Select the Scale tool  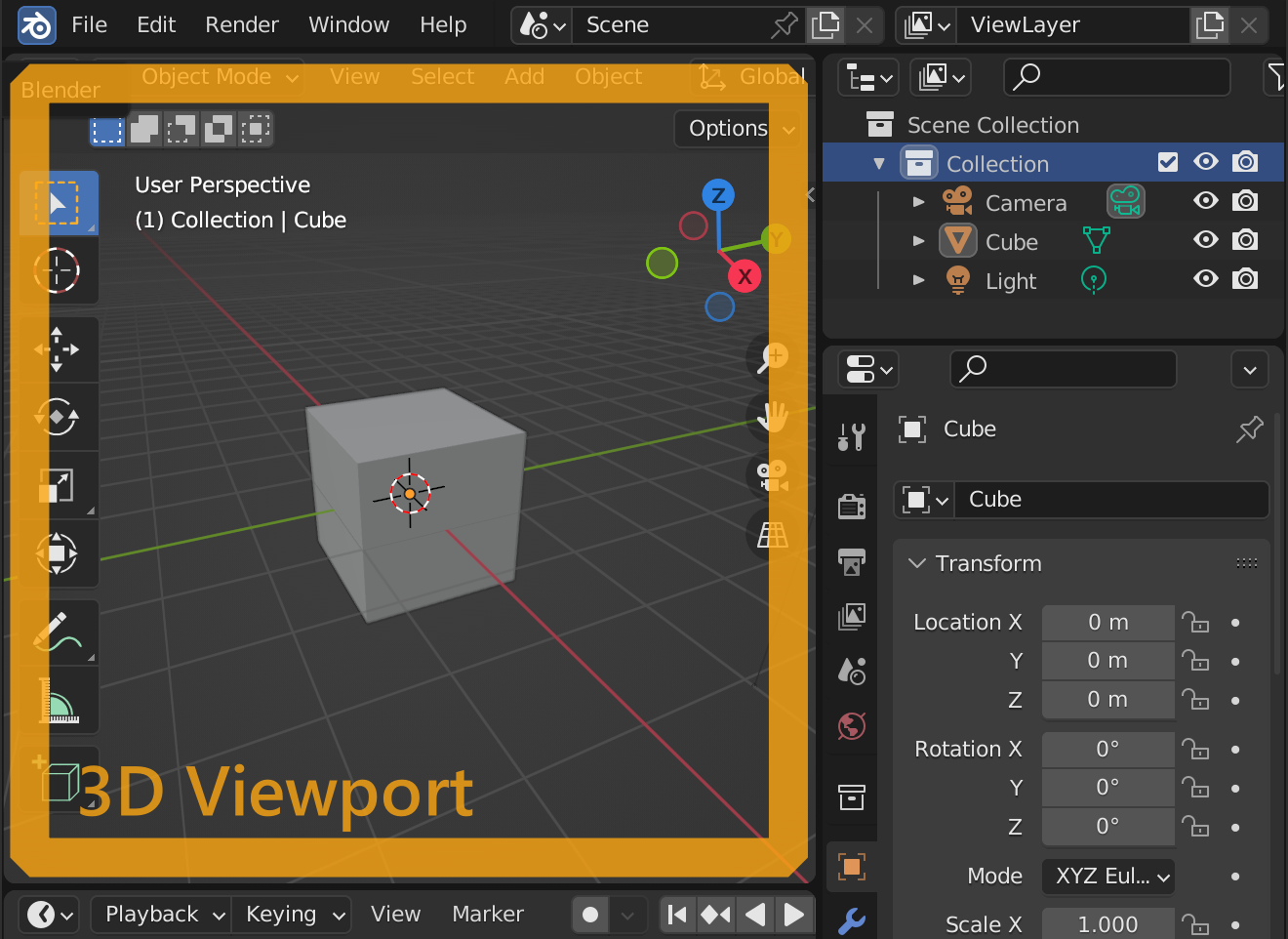click(59, 485)
